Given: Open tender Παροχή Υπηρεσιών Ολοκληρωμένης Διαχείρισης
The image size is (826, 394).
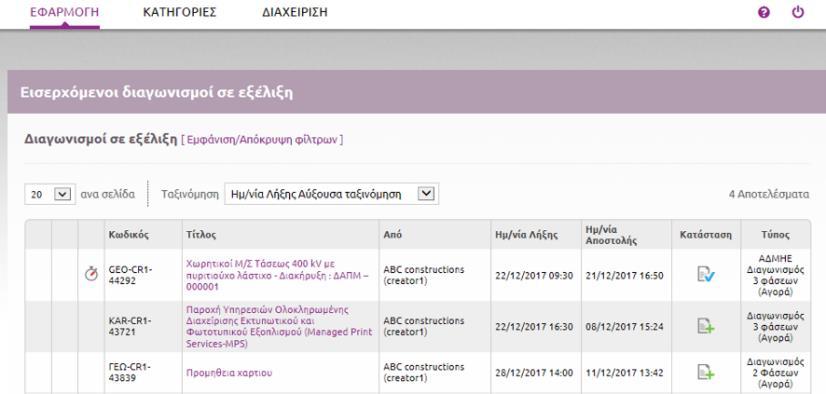Looking at the screenshot, I should click(x=279, y=327).
